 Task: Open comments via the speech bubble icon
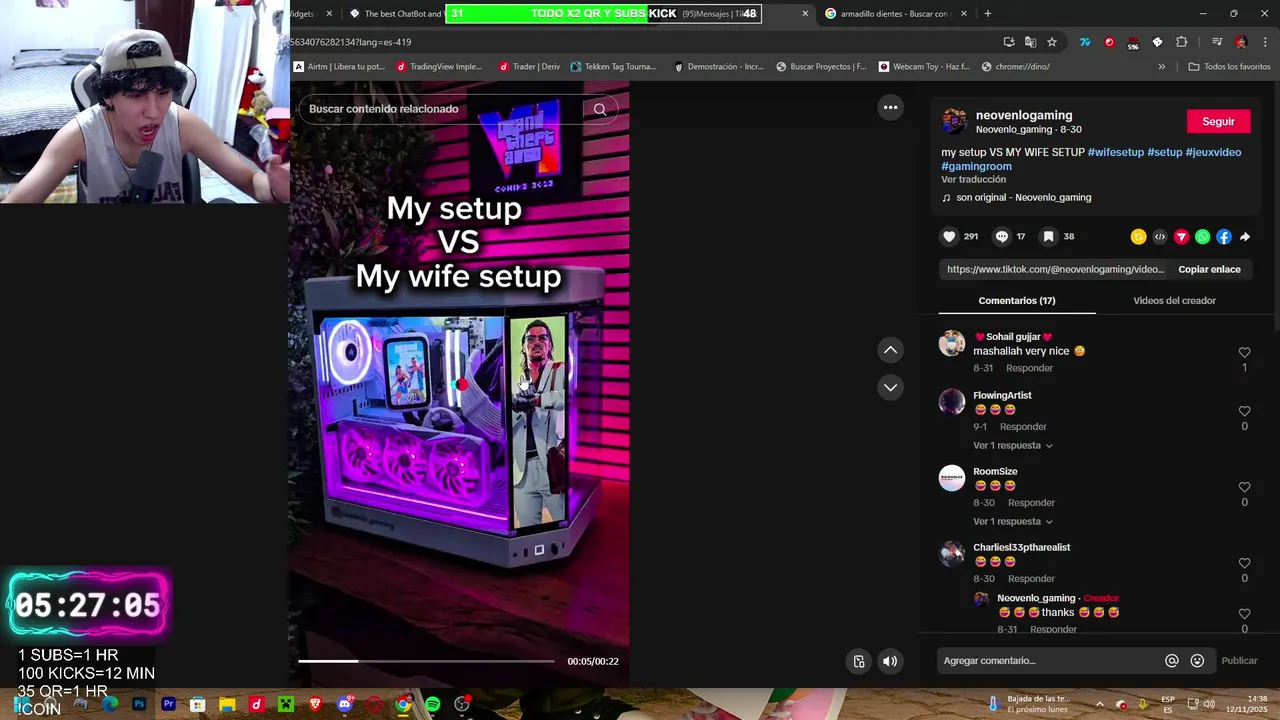tap(1001, 237)
